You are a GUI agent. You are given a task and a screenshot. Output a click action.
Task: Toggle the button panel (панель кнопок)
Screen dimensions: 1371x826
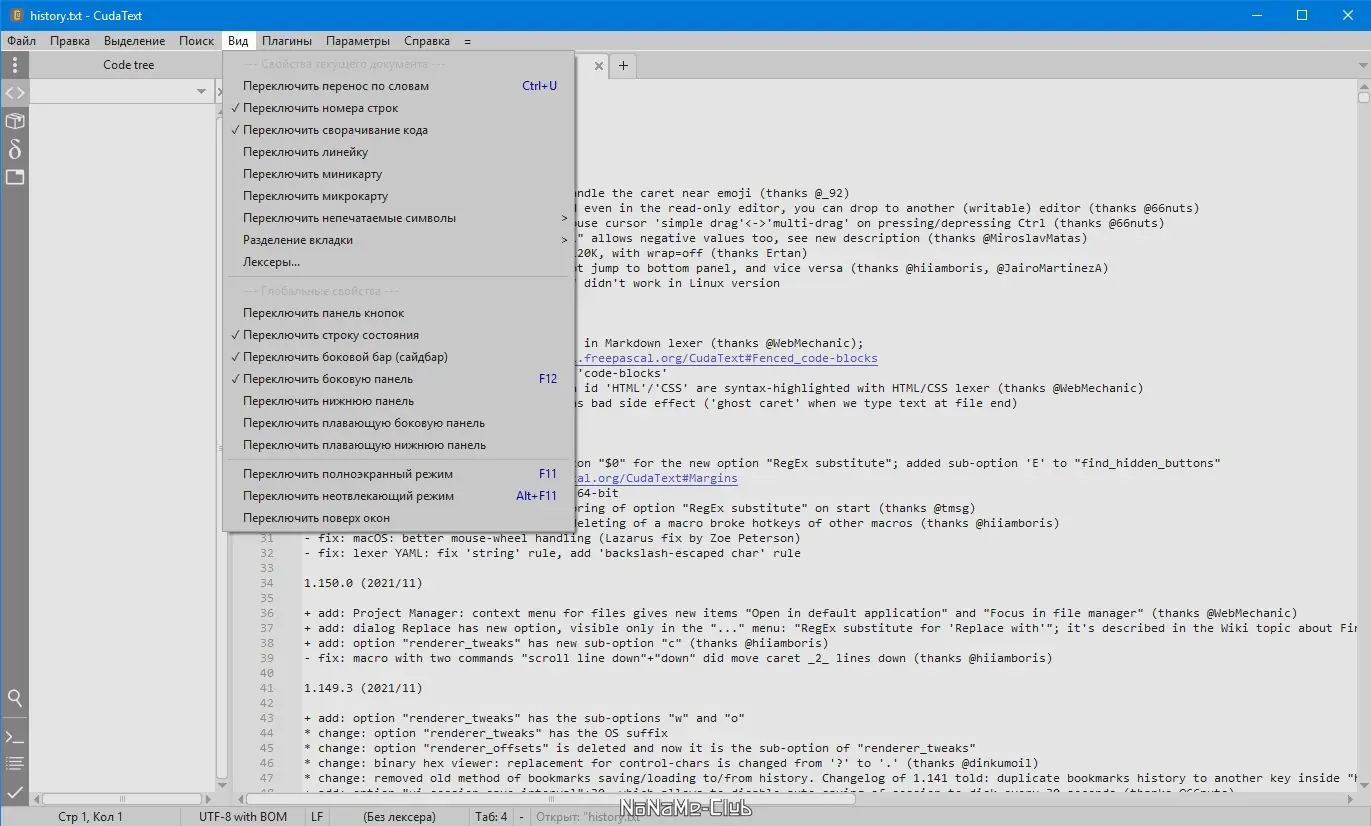[x=399, y=313]
